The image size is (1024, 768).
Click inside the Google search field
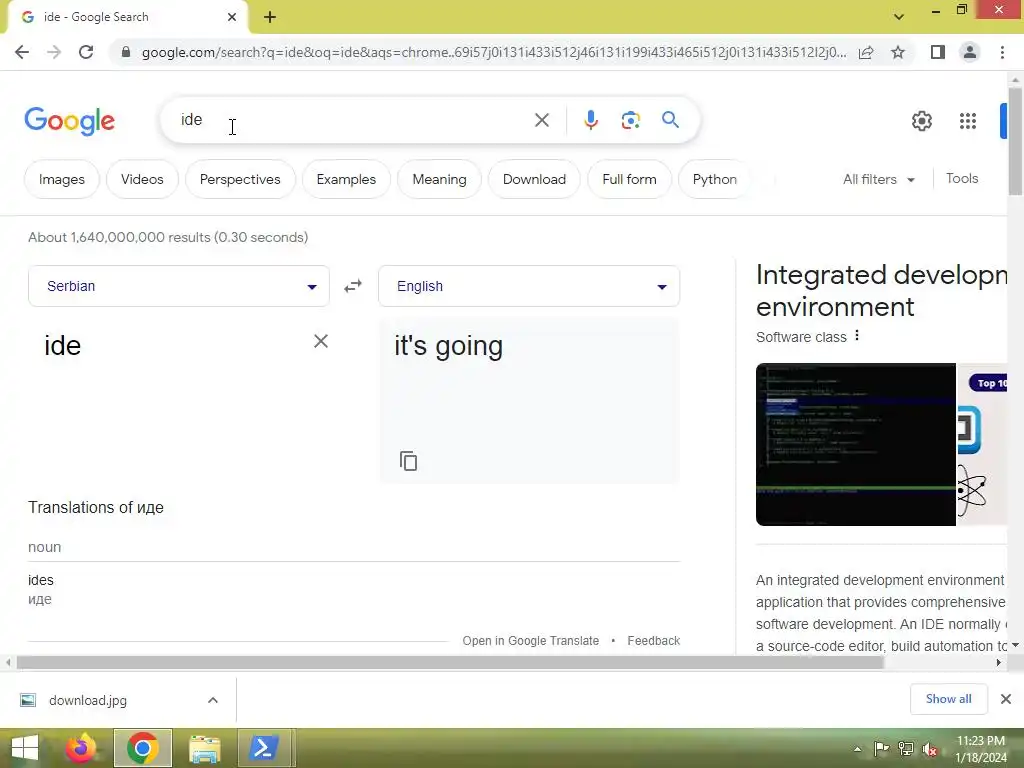point(353,120)
